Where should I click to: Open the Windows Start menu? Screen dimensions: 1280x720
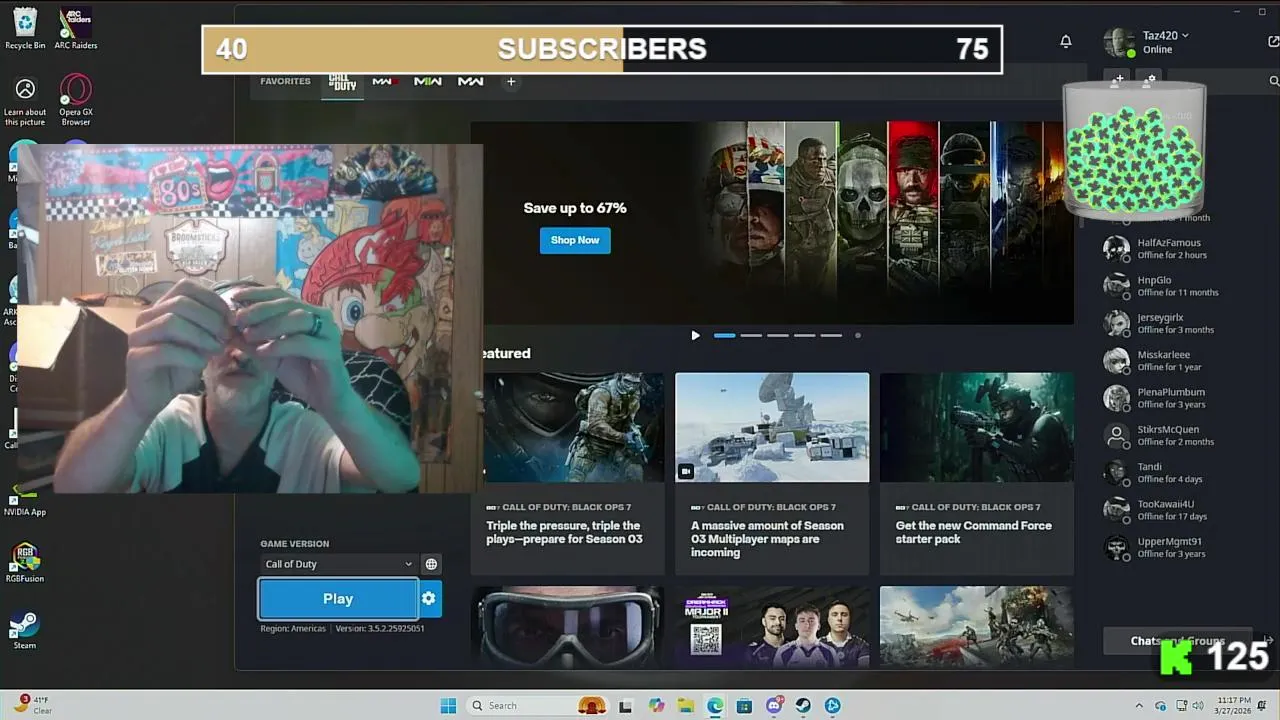click(448, 705)
